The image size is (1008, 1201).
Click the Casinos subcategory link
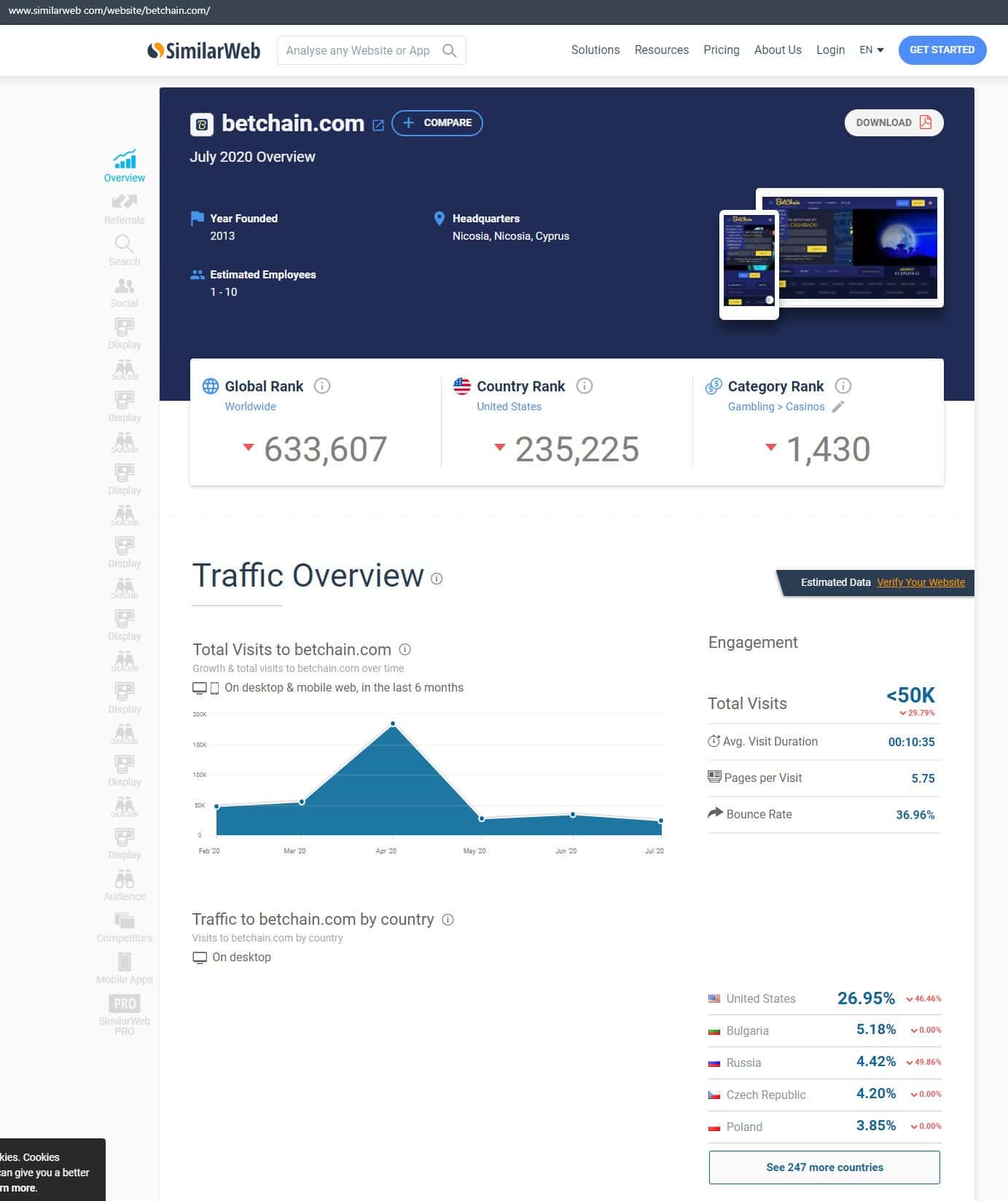click(805, 407)
